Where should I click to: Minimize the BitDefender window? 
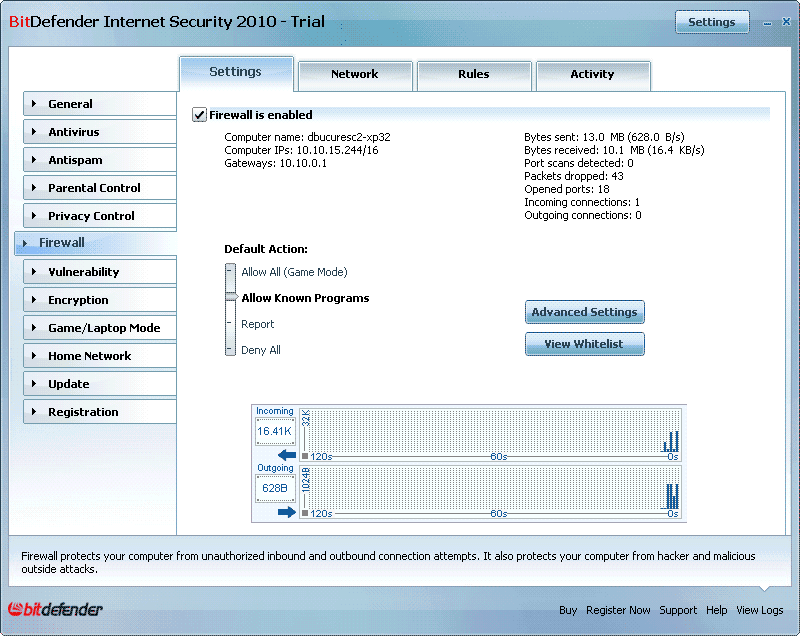767,22
